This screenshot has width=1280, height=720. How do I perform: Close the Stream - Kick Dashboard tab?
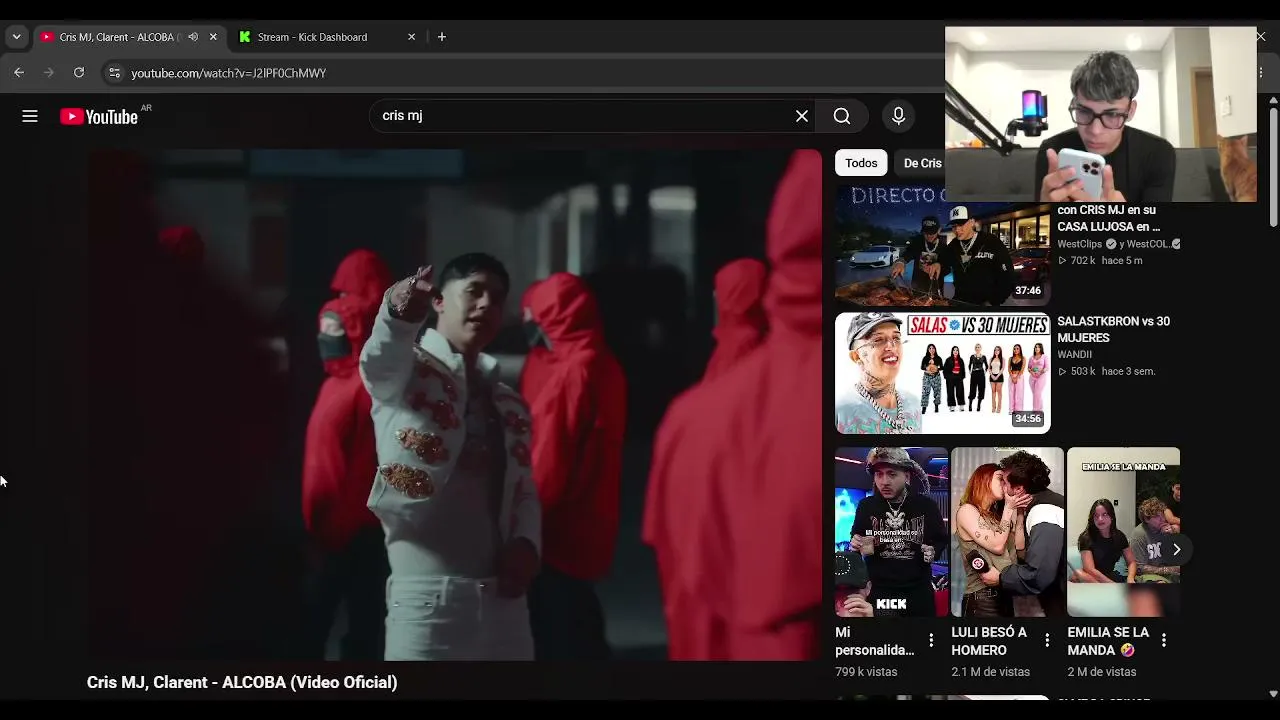411,37
